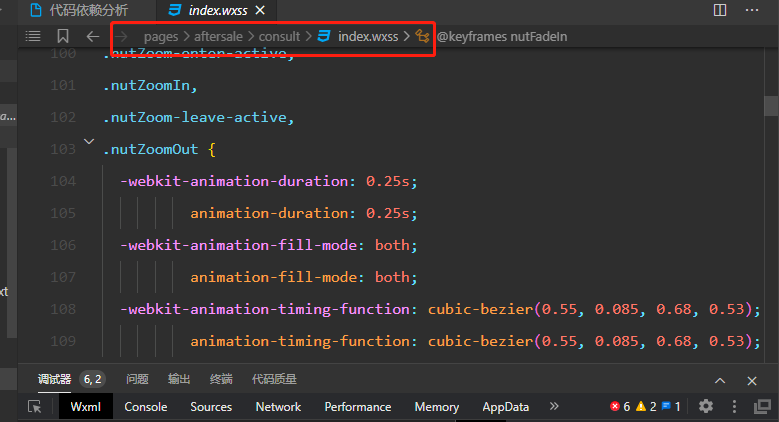
Task: Show more devtools tabs with double chevron
Action: pos(554,407)
